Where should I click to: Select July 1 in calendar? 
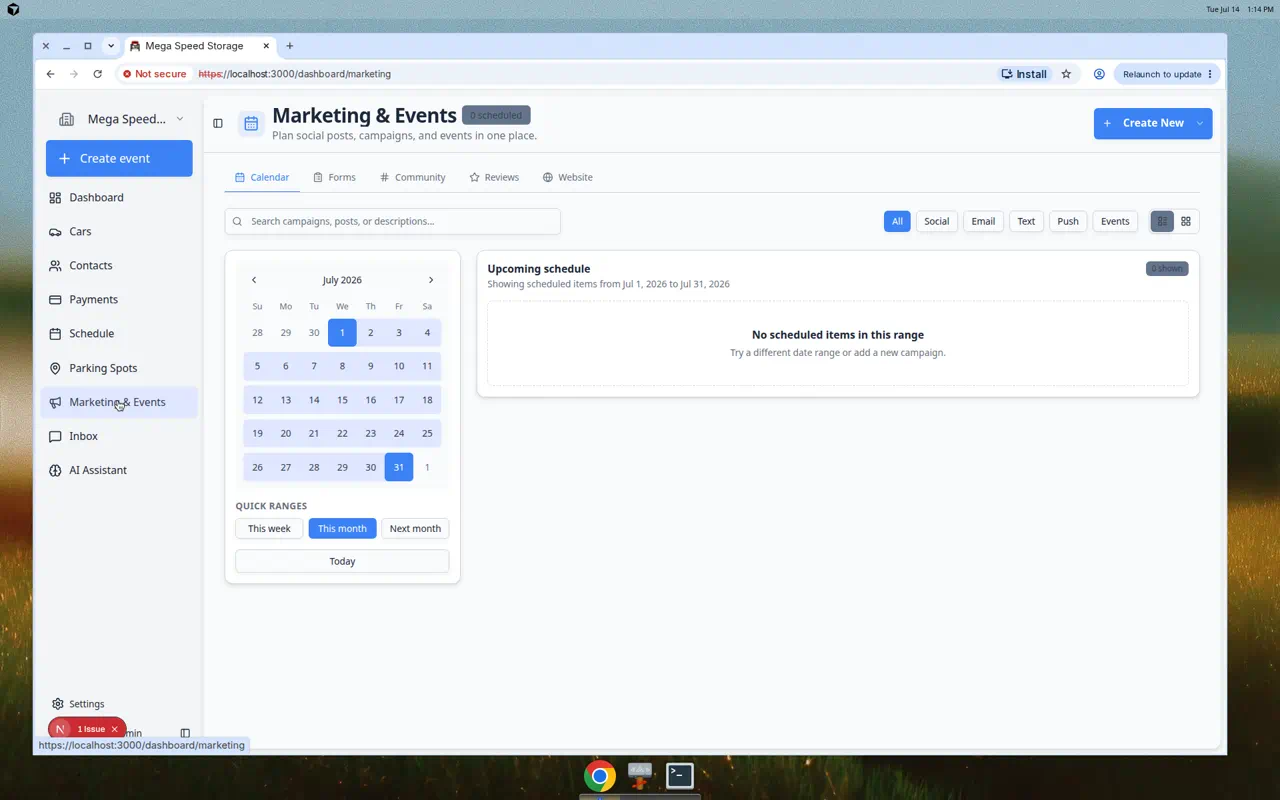point(342,333)
